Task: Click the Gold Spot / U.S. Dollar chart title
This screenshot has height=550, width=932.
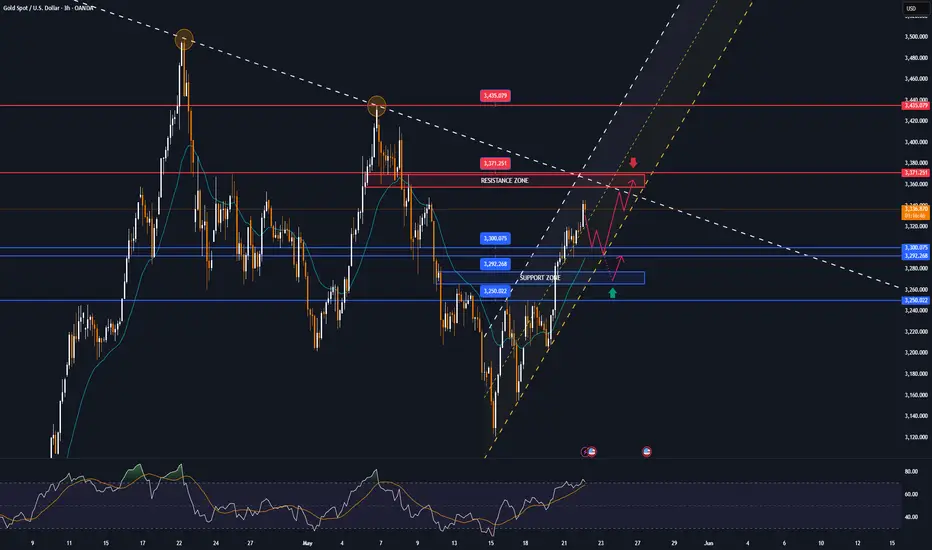Action: click(x=49, y=8)
